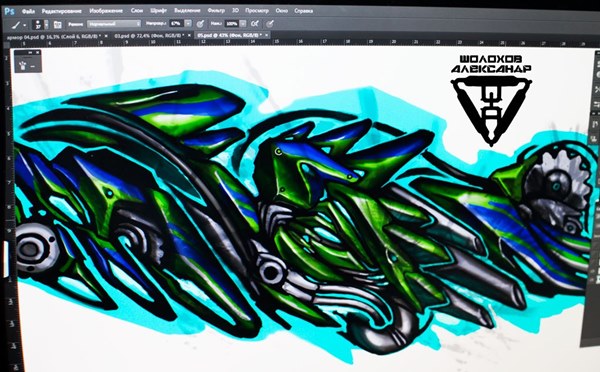Image resolution: width=600 pixels, height=372 pixels.
Task: Open the Файл menu
Action: click(28, 11)
